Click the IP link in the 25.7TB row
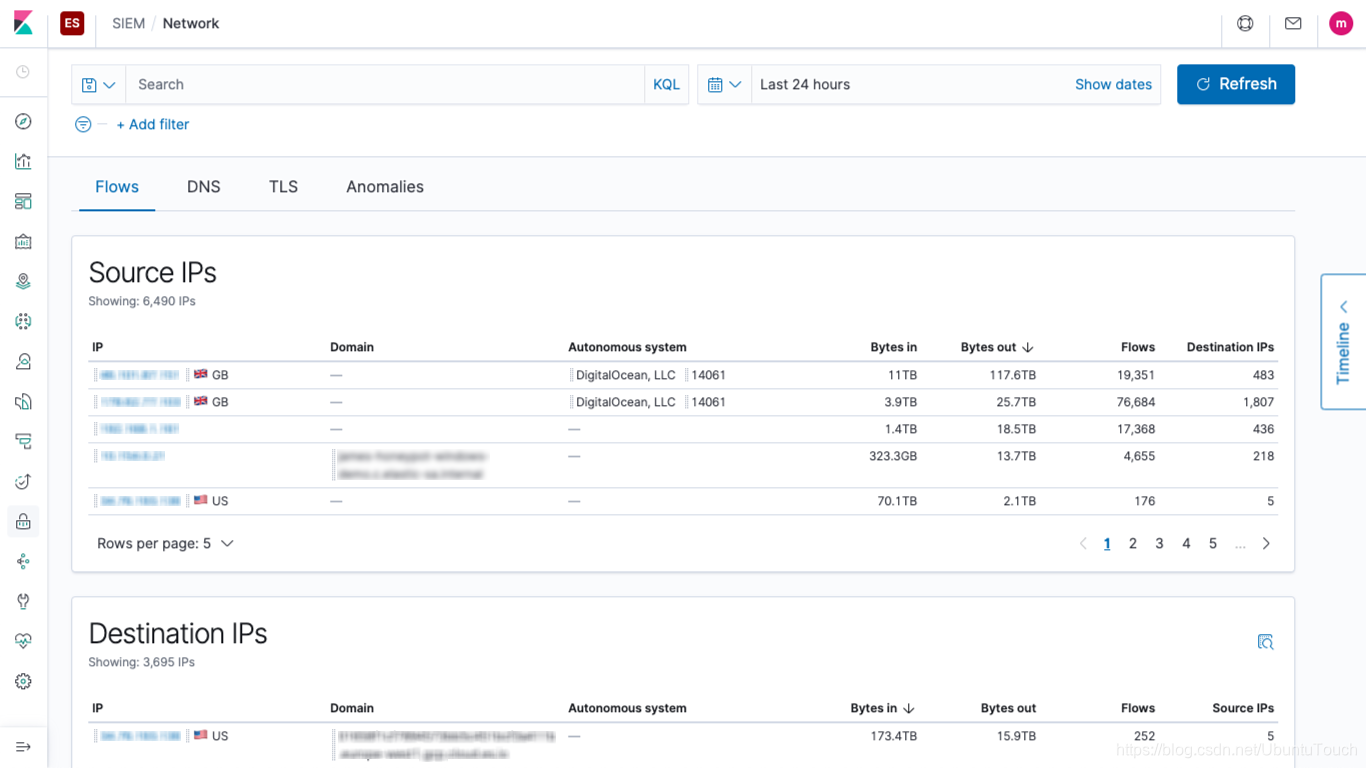 [140, 402]
